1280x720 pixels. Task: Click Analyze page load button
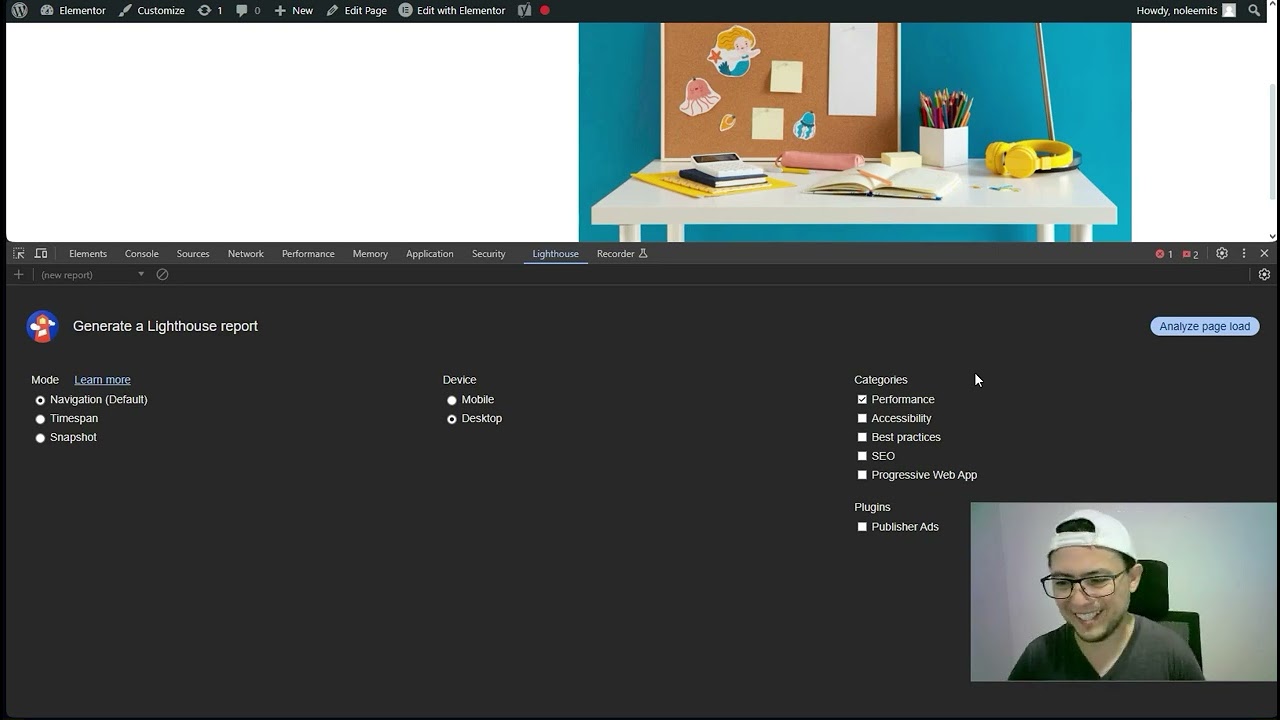tap(1205, 326)
